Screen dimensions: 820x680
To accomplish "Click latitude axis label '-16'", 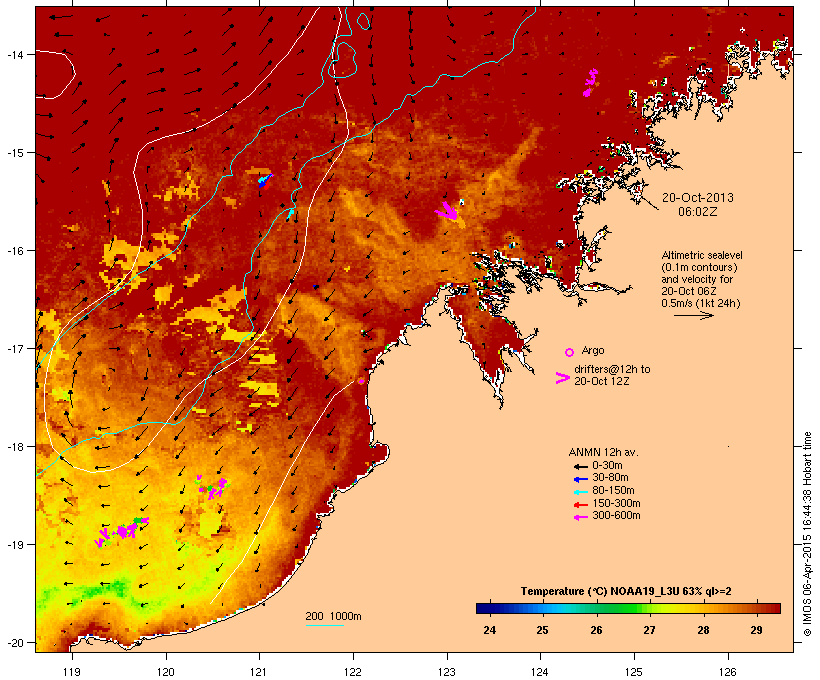I will click(14, 251).
